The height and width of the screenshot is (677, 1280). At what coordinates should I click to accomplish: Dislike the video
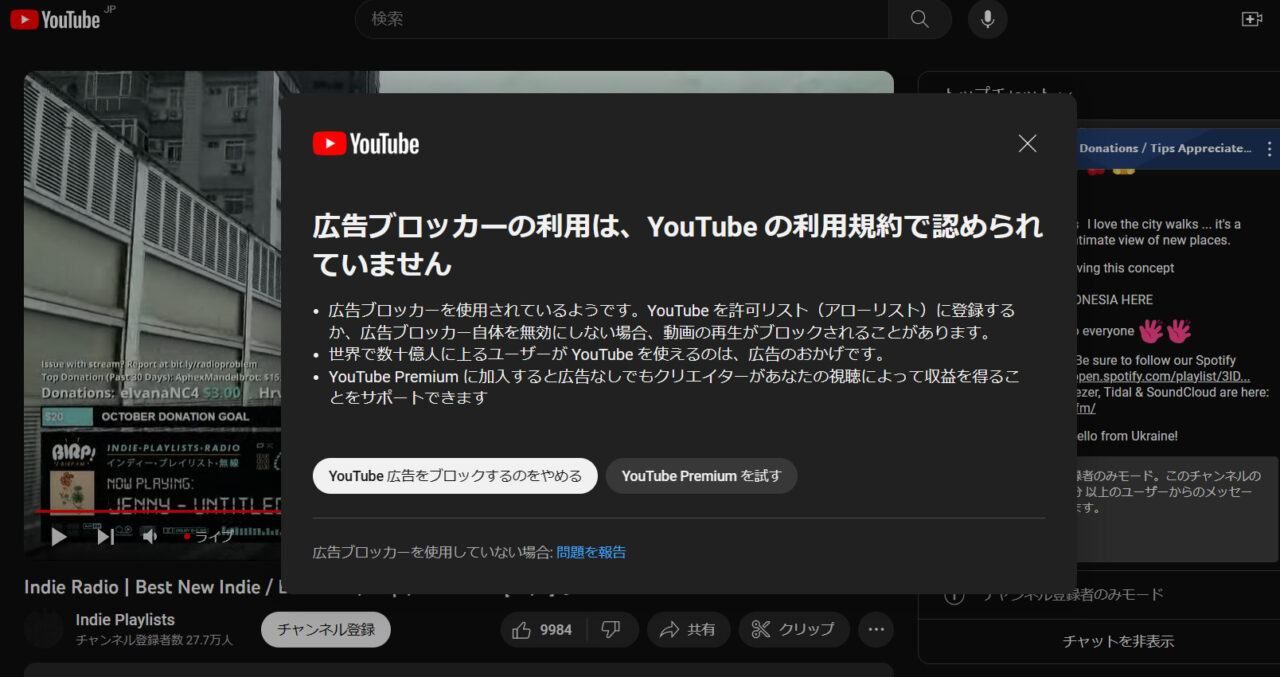tap(611, 629)
